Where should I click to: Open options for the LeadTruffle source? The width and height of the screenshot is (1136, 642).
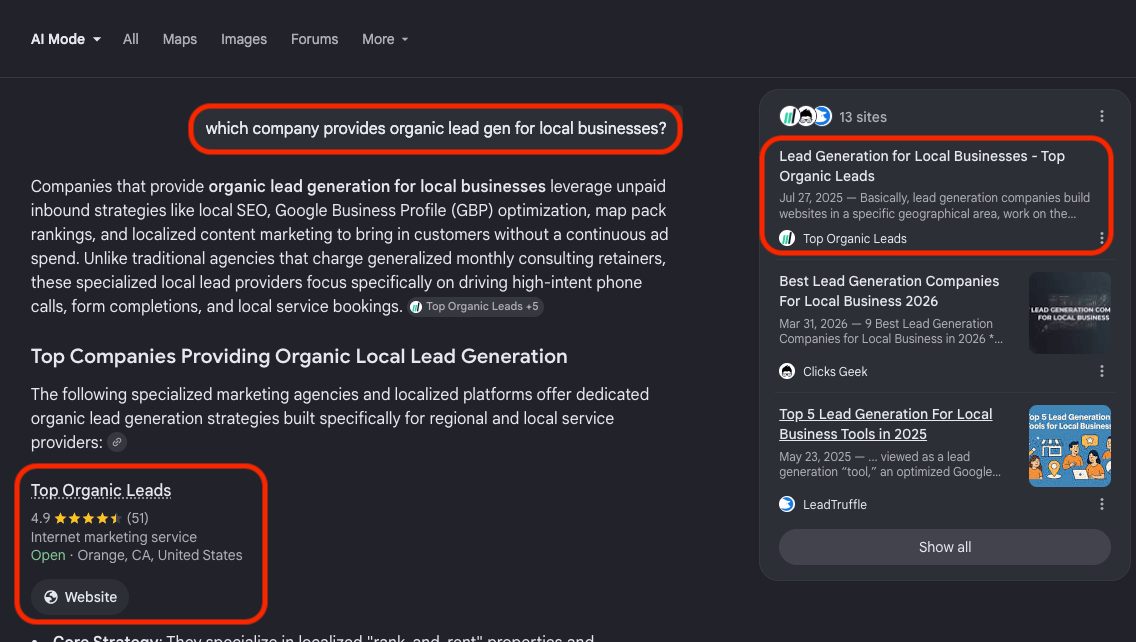click(x=1101, y=504)
